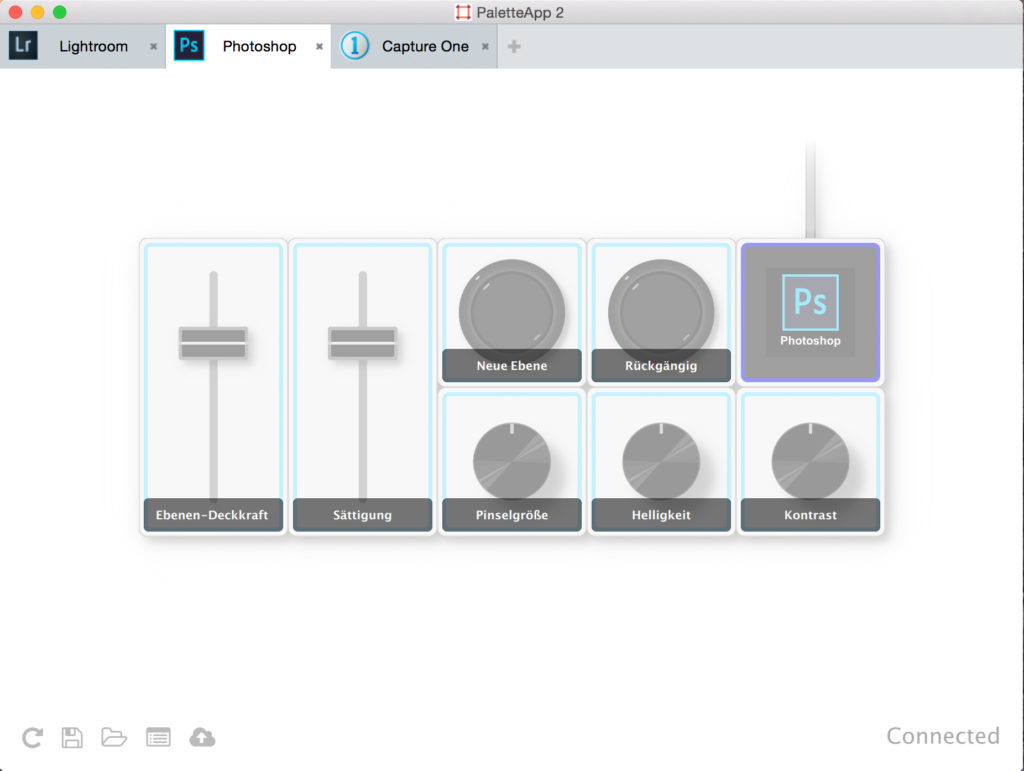Image resolution: width=1024 pixels, height=771 pixels.
Task: Select the Pinselgröße dial module
Action: [x=512, y=461]
